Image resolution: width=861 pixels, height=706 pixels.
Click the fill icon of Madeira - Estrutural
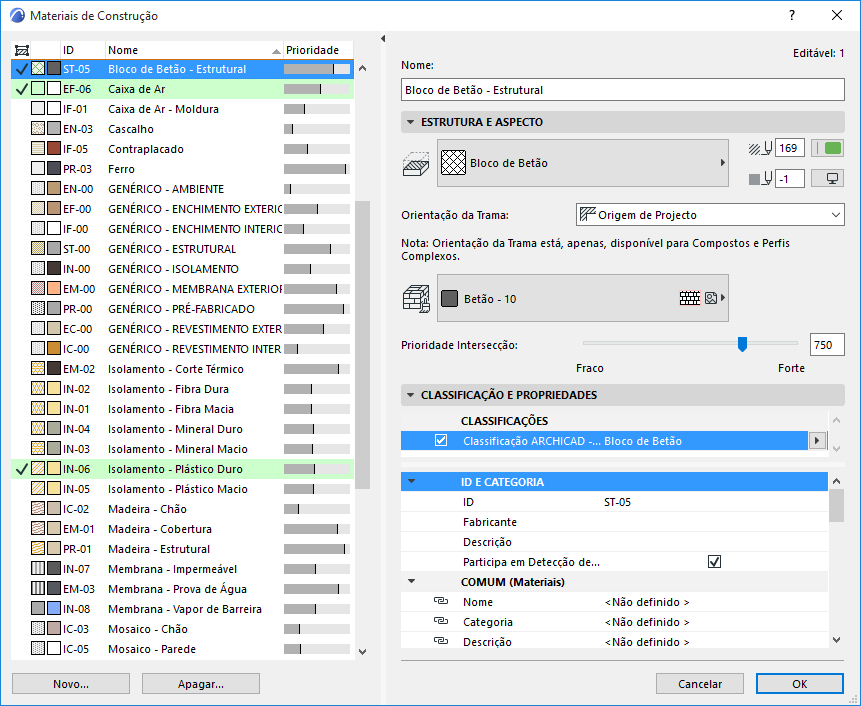pos(38,548)
